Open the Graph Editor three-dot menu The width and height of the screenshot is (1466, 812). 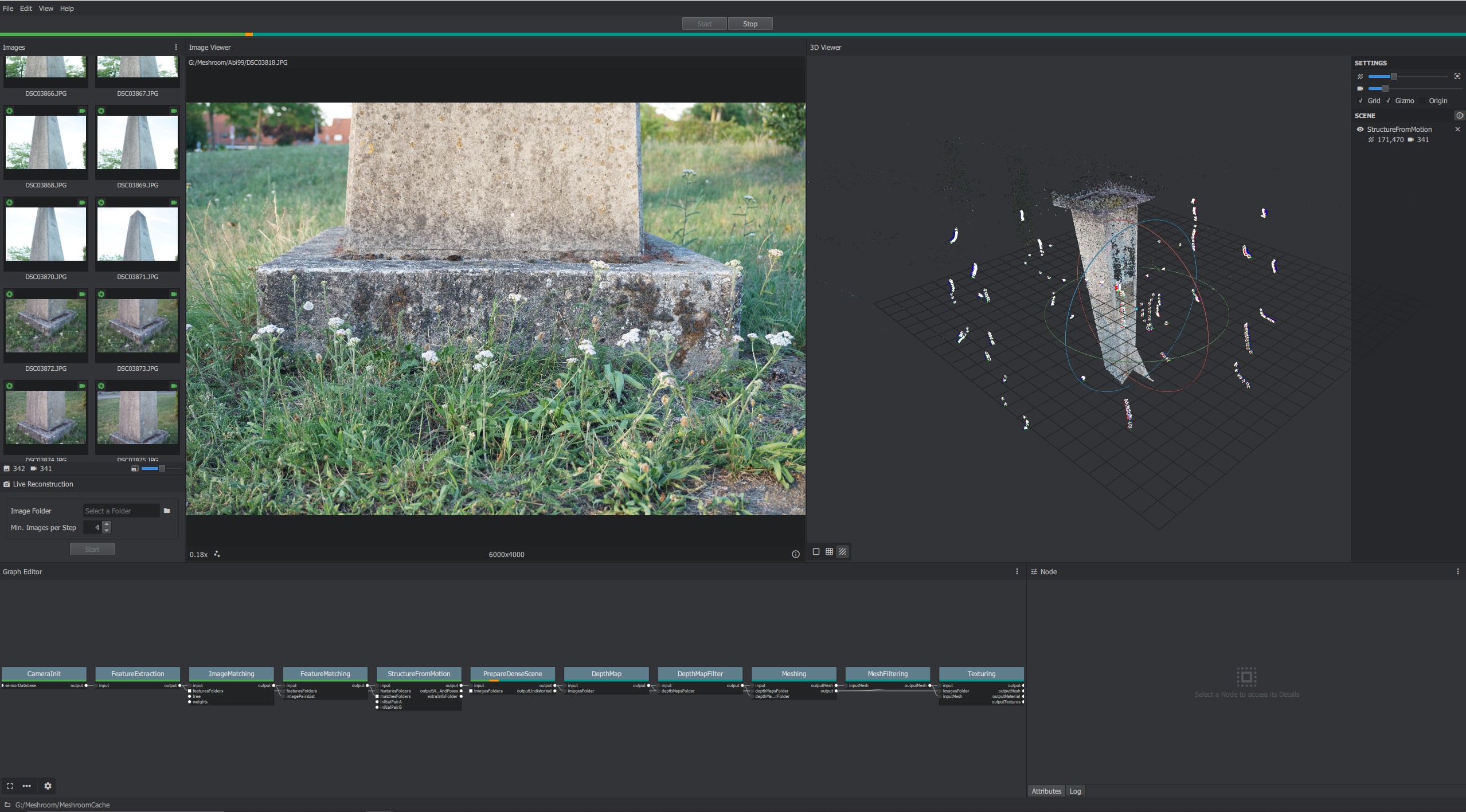[x=1017, y=571]
